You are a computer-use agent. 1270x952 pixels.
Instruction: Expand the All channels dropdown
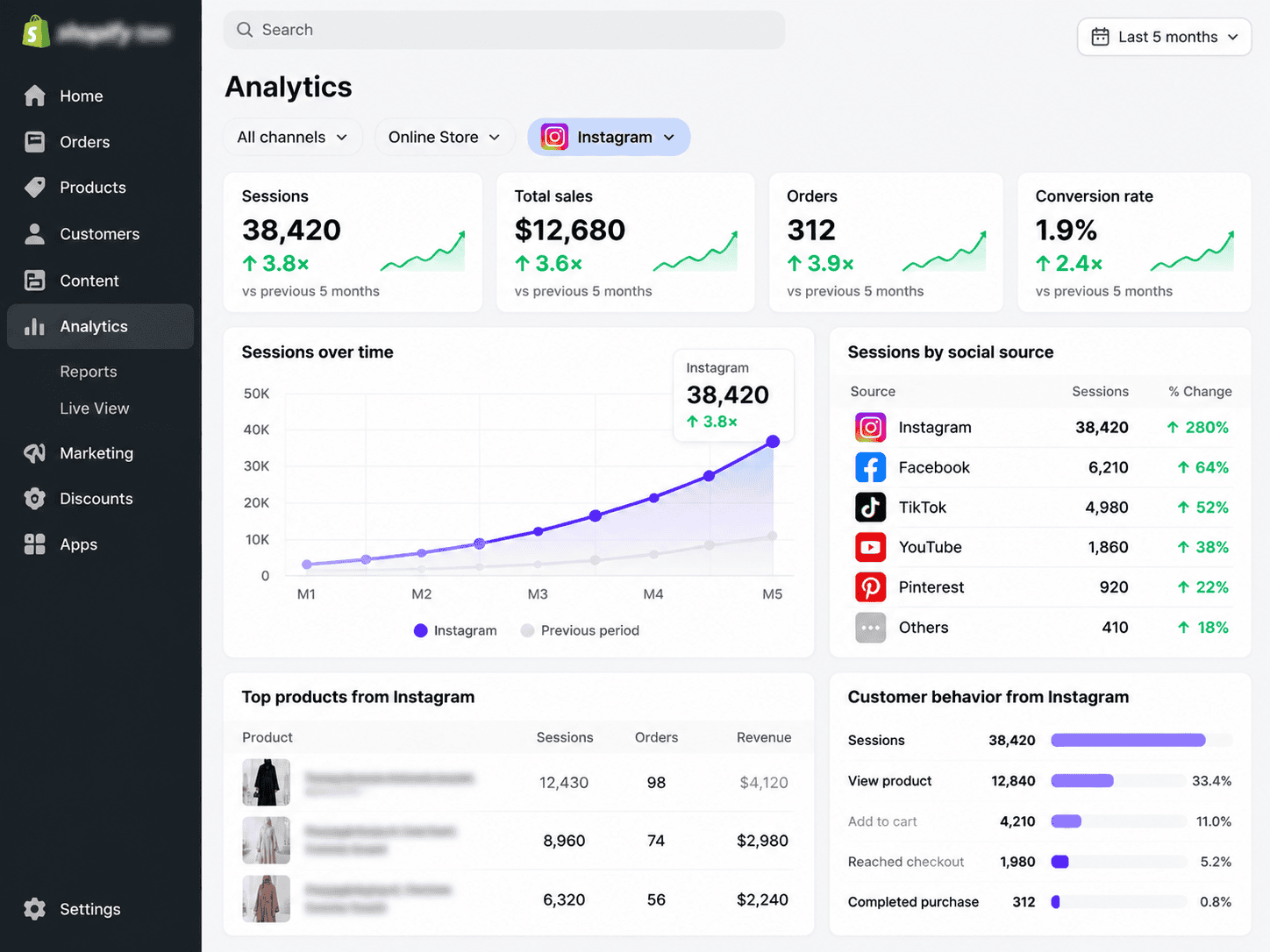pos(293,137)
